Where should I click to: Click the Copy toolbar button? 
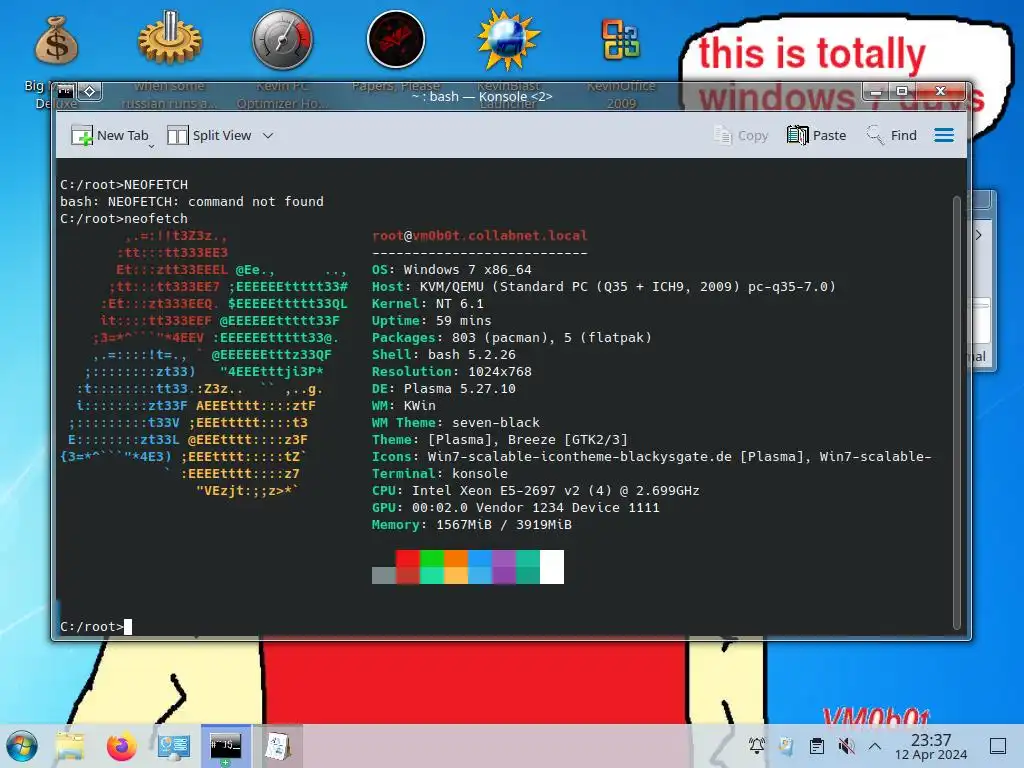(x=741, y=135)
